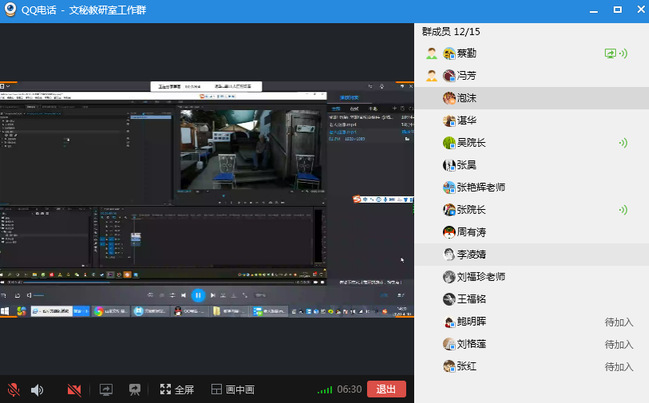Unmute the microphone in the call toolbar
The height and width of the screenshot is (403, 649).
tap(14, 389)
